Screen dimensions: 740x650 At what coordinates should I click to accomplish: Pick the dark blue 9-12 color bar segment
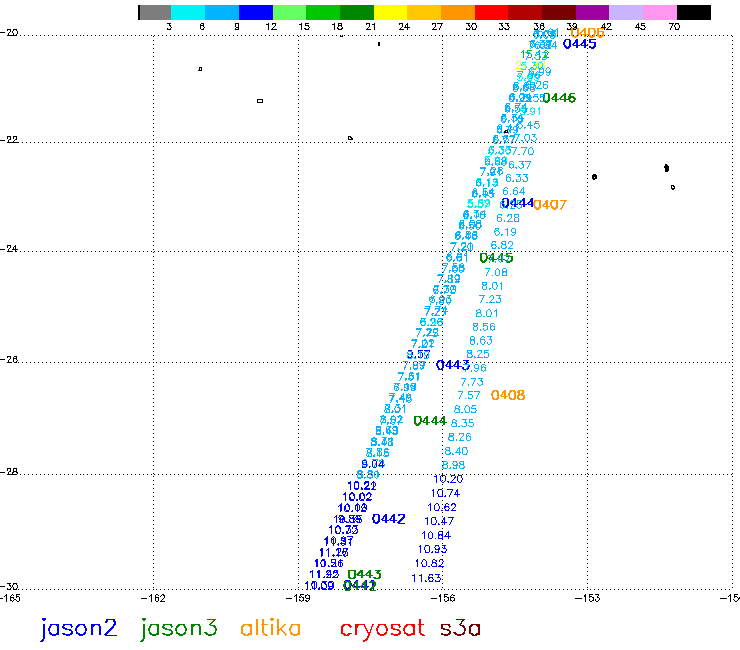coord(256,12)
